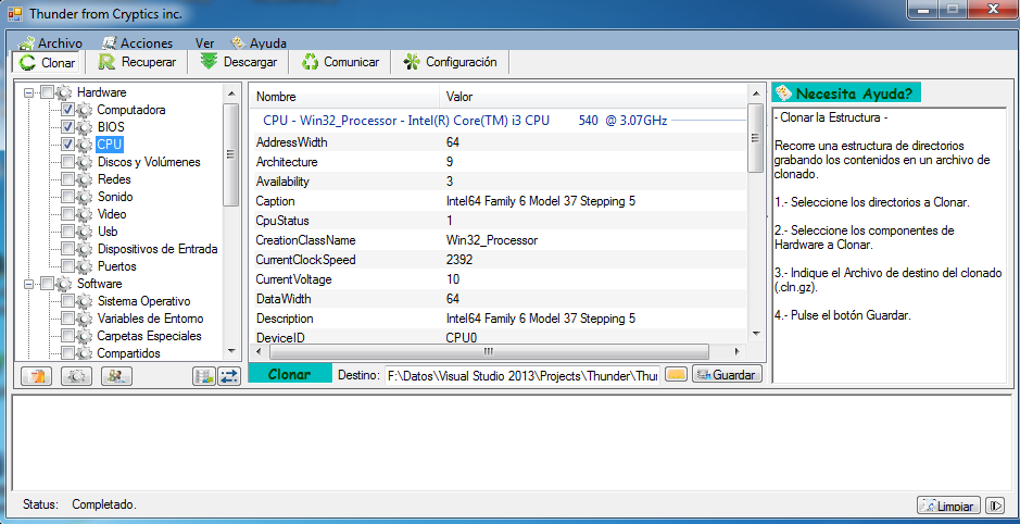Image resolution: width=1020 pixels, height=524 pixels.
Task: Click the gear icon button below the tree
Action: pos(77,376)
